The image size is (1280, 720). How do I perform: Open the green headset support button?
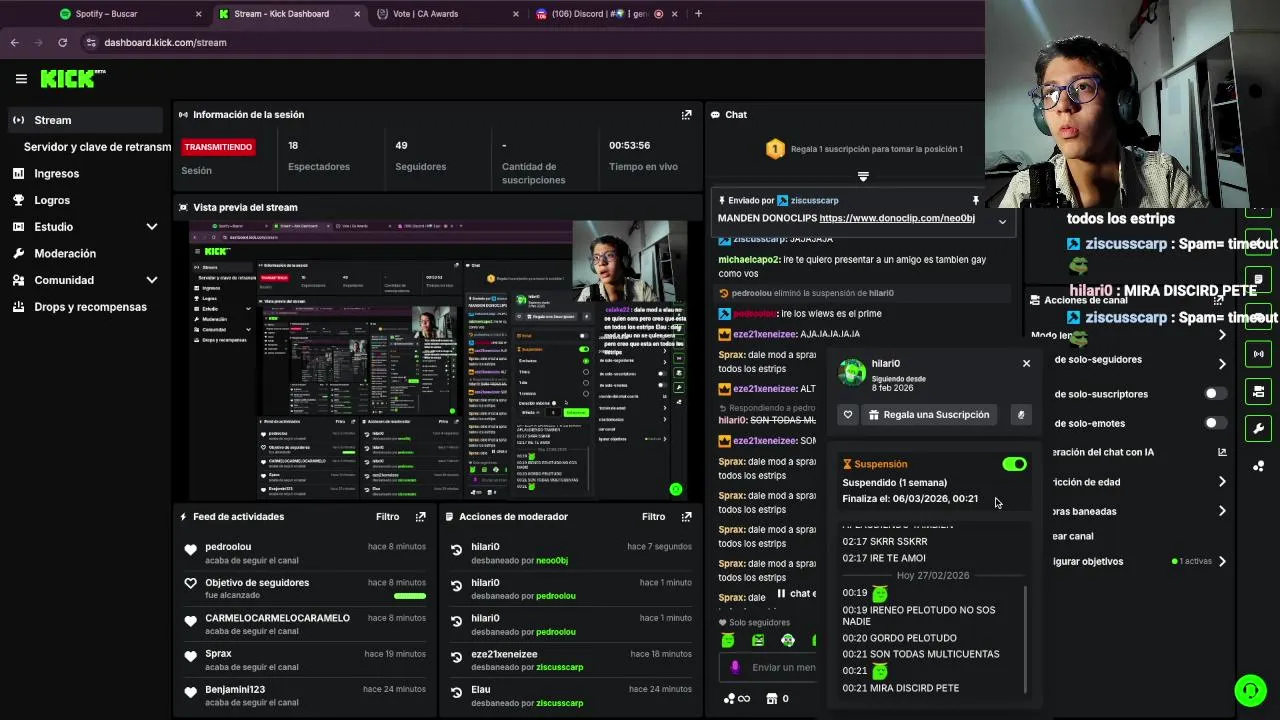1250,690
